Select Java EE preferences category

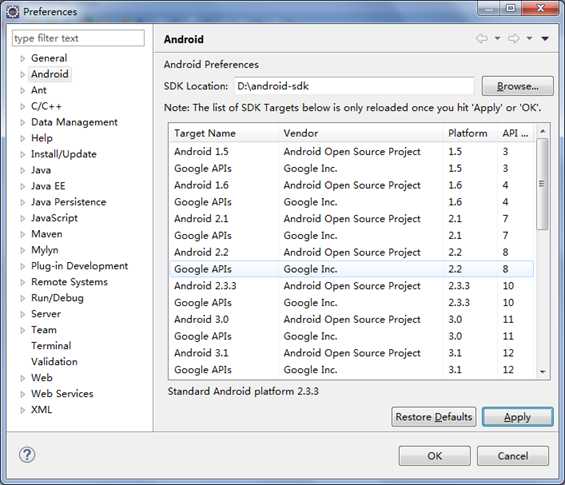(x=48, y=186)
